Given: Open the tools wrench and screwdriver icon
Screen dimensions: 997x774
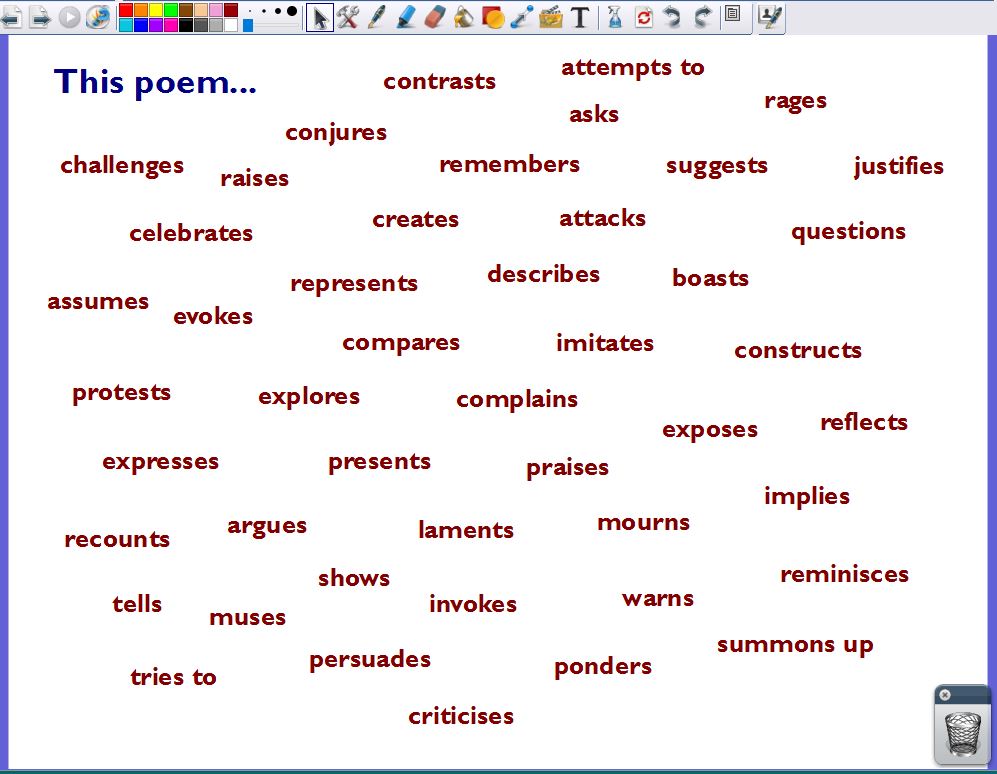Looking at the screenshot, I should point(347,17).
